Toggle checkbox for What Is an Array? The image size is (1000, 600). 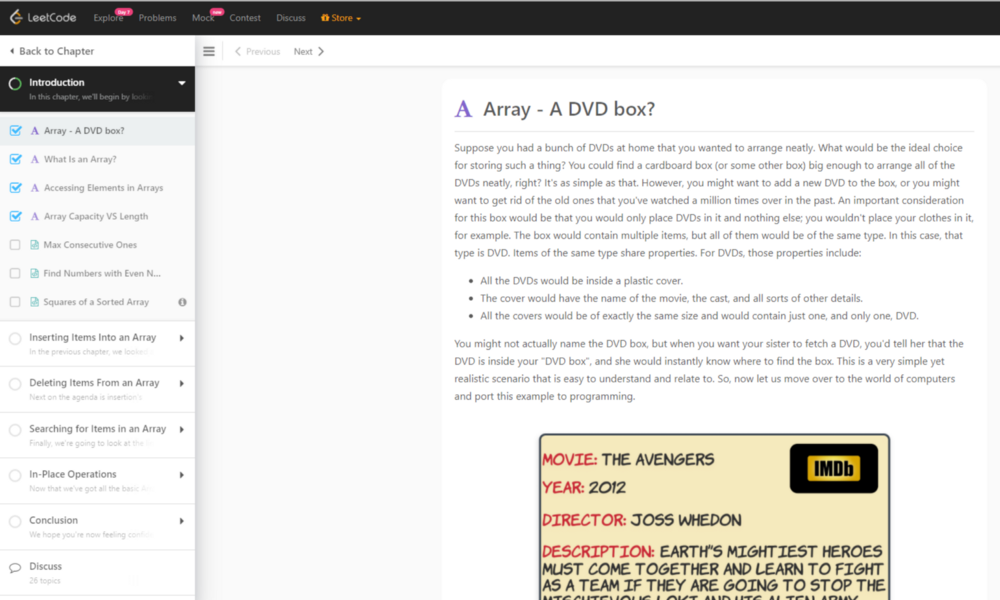15,159
